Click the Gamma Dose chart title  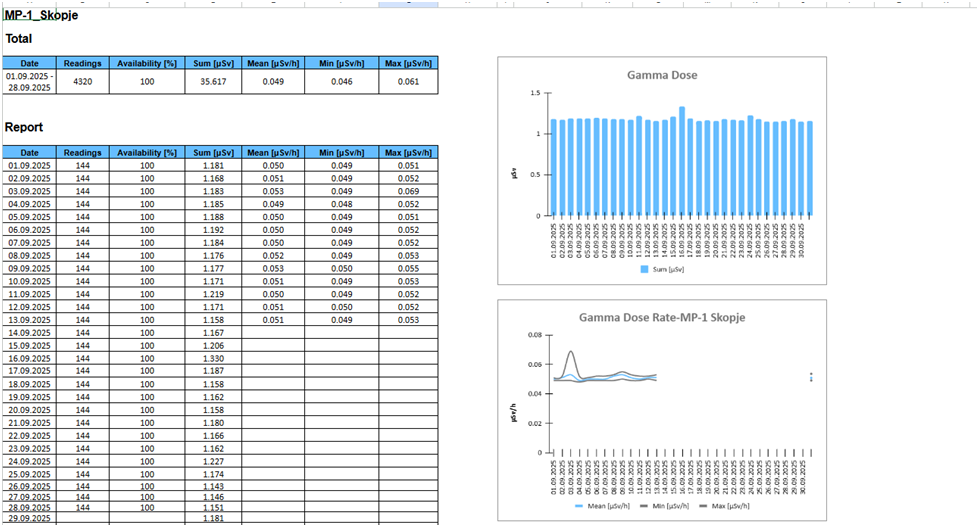tap(662, 75)
